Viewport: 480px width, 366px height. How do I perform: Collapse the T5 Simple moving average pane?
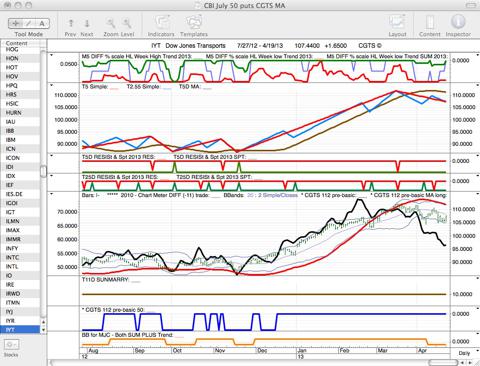pyautogui.click(x=52, y=86)
